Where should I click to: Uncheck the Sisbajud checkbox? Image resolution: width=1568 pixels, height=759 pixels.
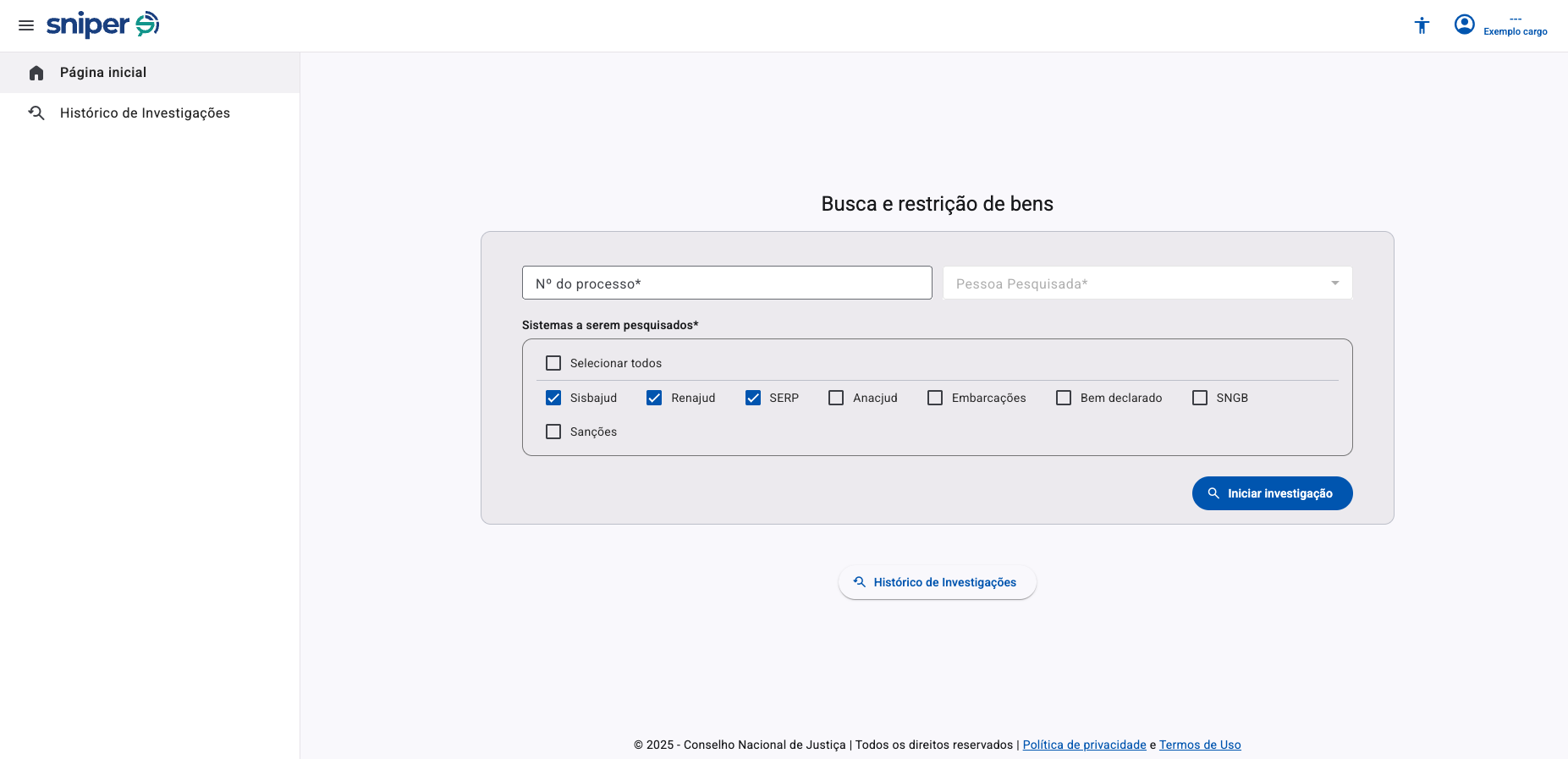click(553, 398)
